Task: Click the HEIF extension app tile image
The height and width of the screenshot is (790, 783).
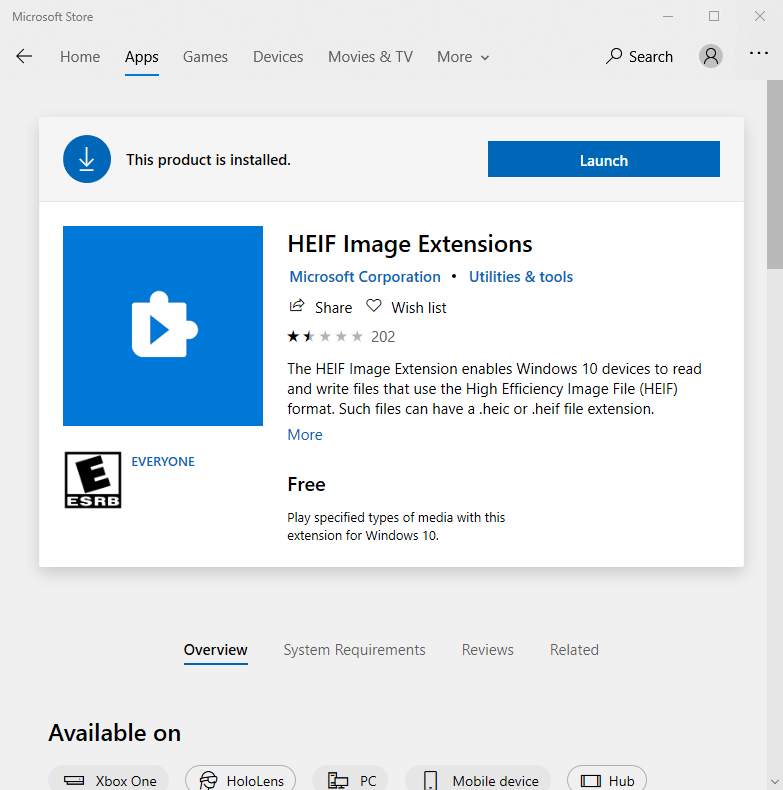Action: (163, 326)
